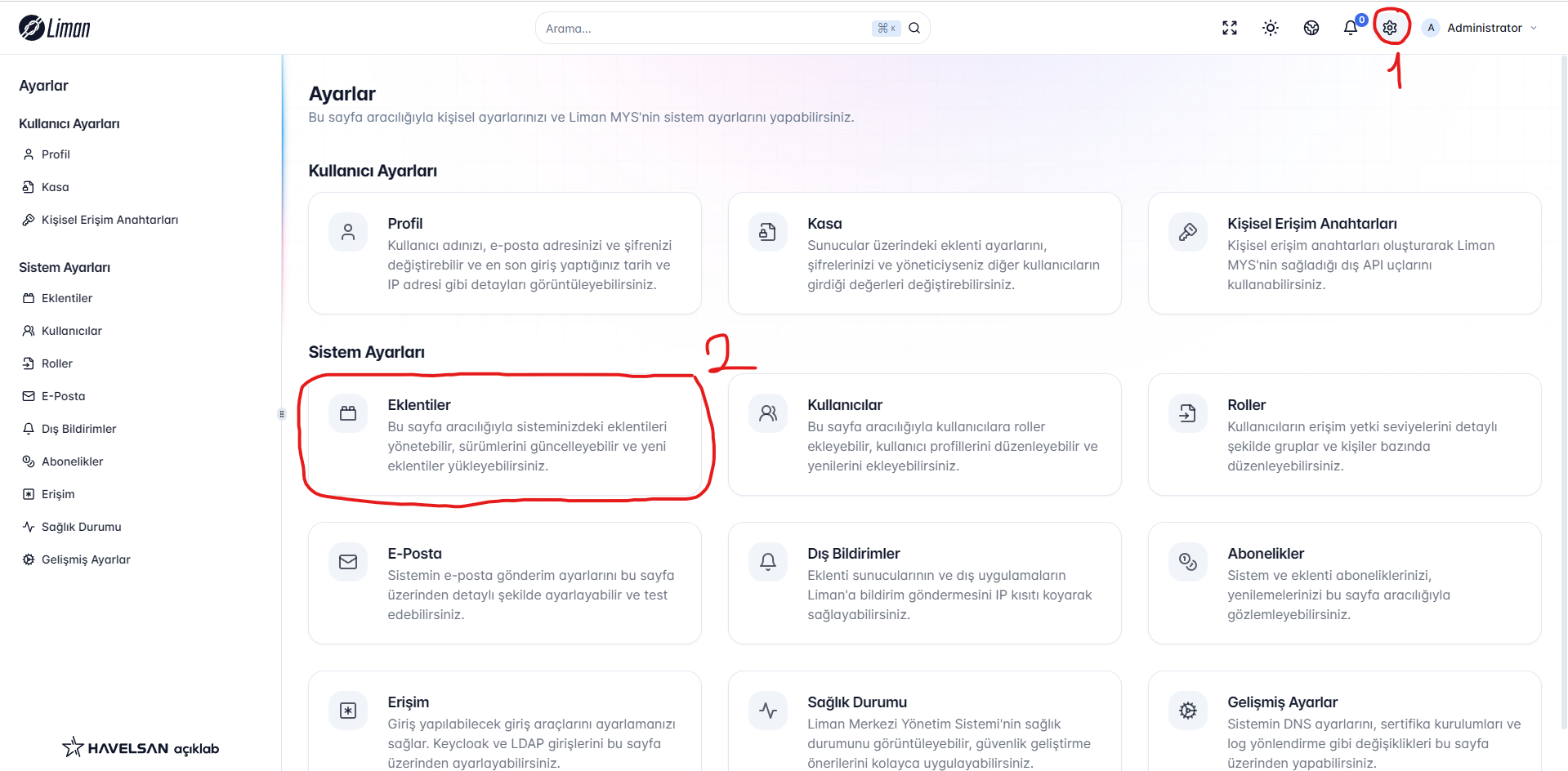Click the E-Posta envelope card icon
Viewport: 1568px width, 771px height.
tap(348, 562)
